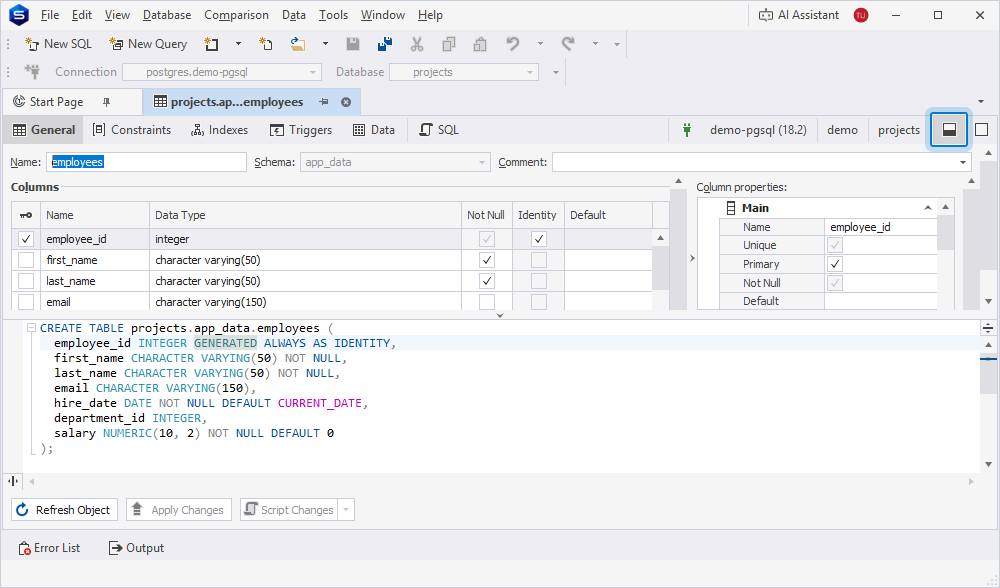Toggle Primary checkbox in Column properties
The width and height of the screenshot is (1000, 588).
pyautogui.click(x=835, y=264)
